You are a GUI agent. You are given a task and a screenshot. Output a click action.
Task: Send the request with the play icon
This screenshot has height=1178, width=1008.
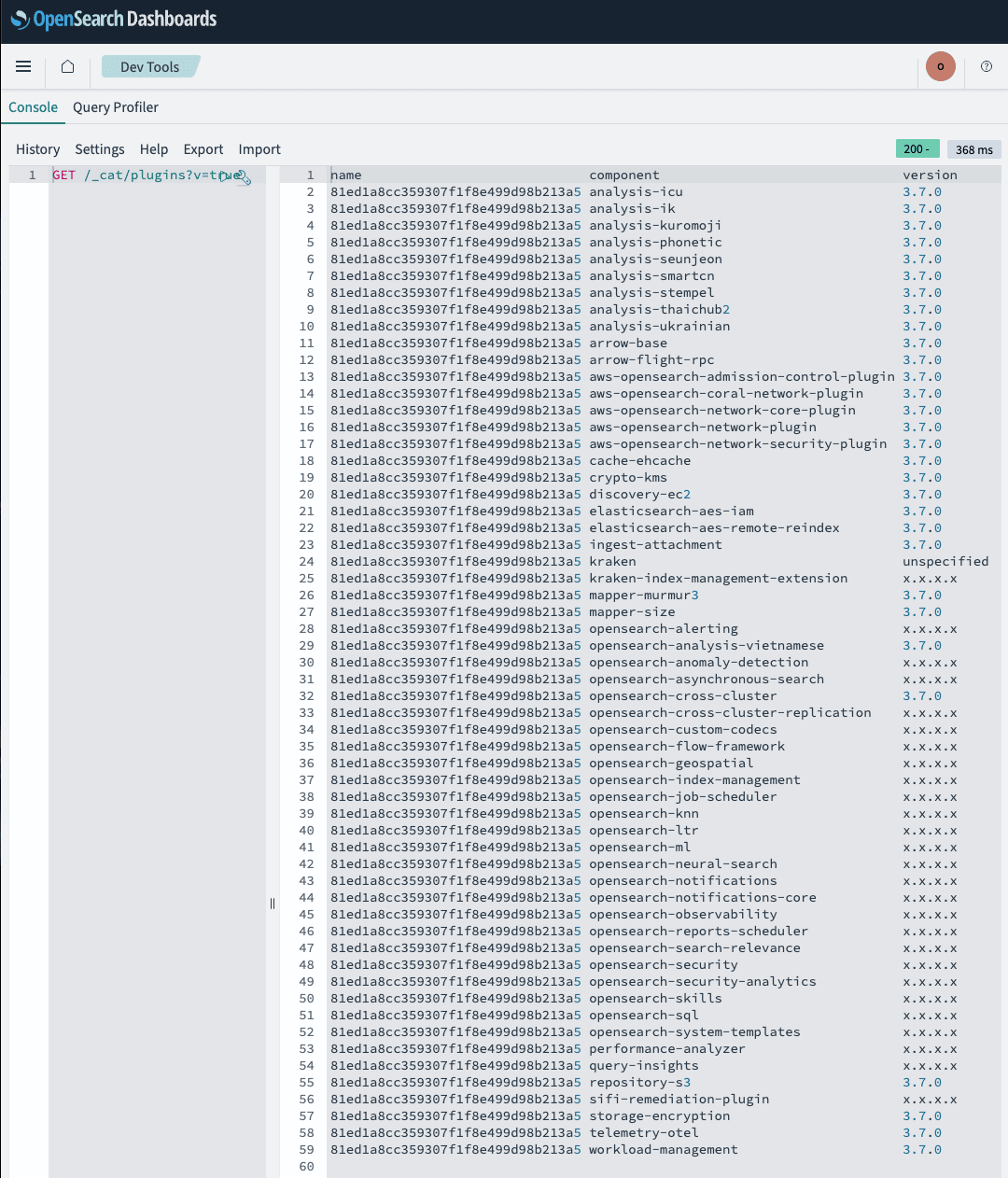click(225, 175)
